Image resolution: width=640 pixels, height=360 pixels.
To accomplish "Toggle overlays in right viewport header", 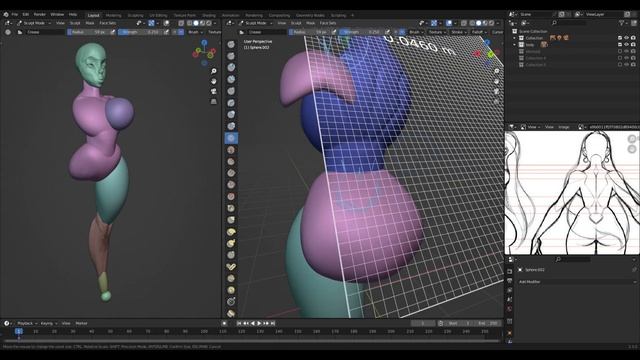I will click(449, 23).
